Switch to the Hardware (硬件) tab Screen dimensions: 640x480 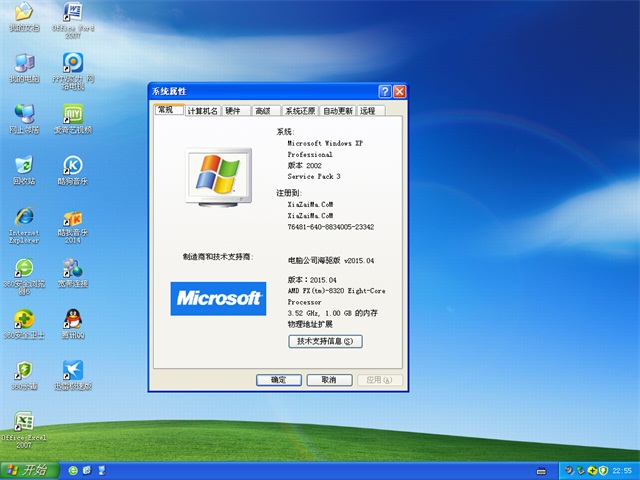click(x=233, y=111)
